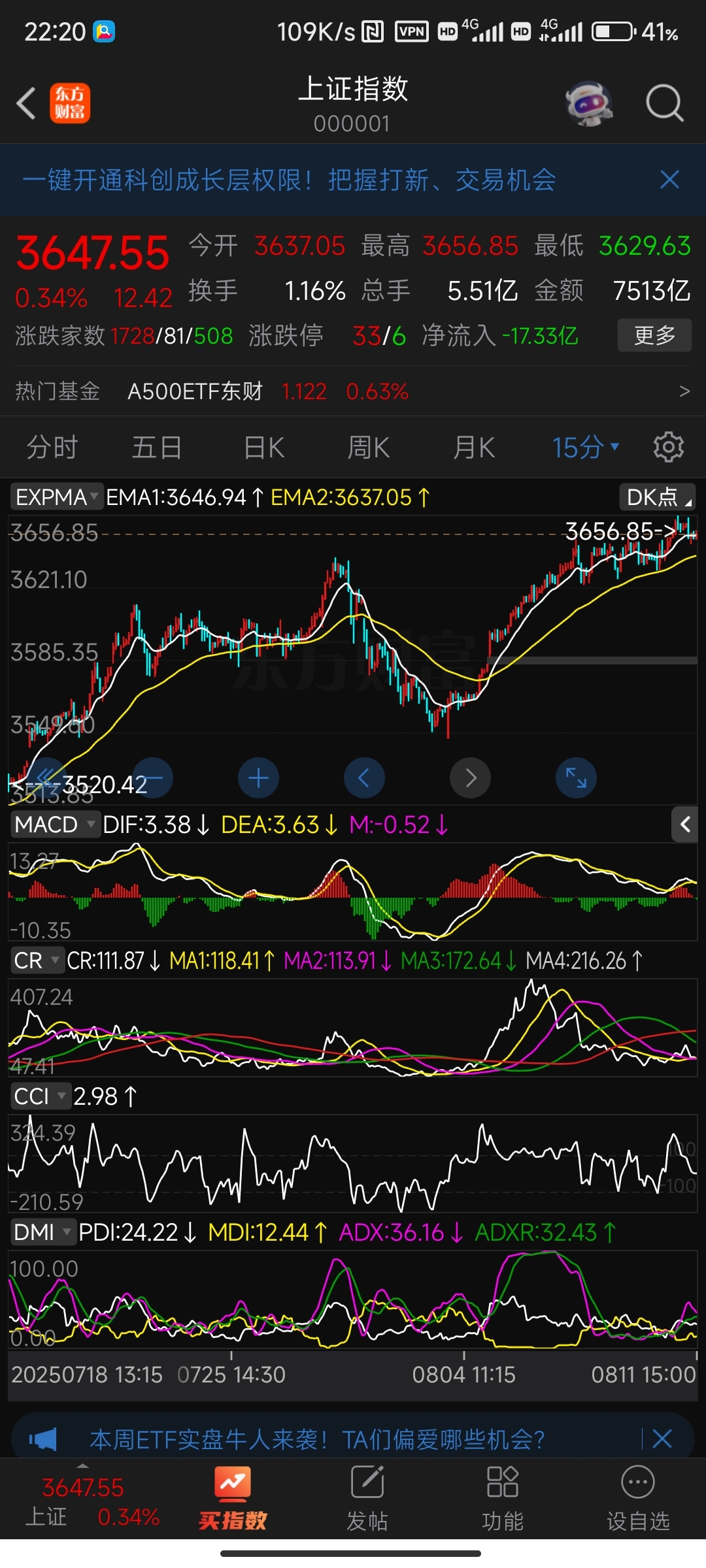Open the robot assistant avatar
Viewport: 706px width, 1568px height.
[589, 103]
